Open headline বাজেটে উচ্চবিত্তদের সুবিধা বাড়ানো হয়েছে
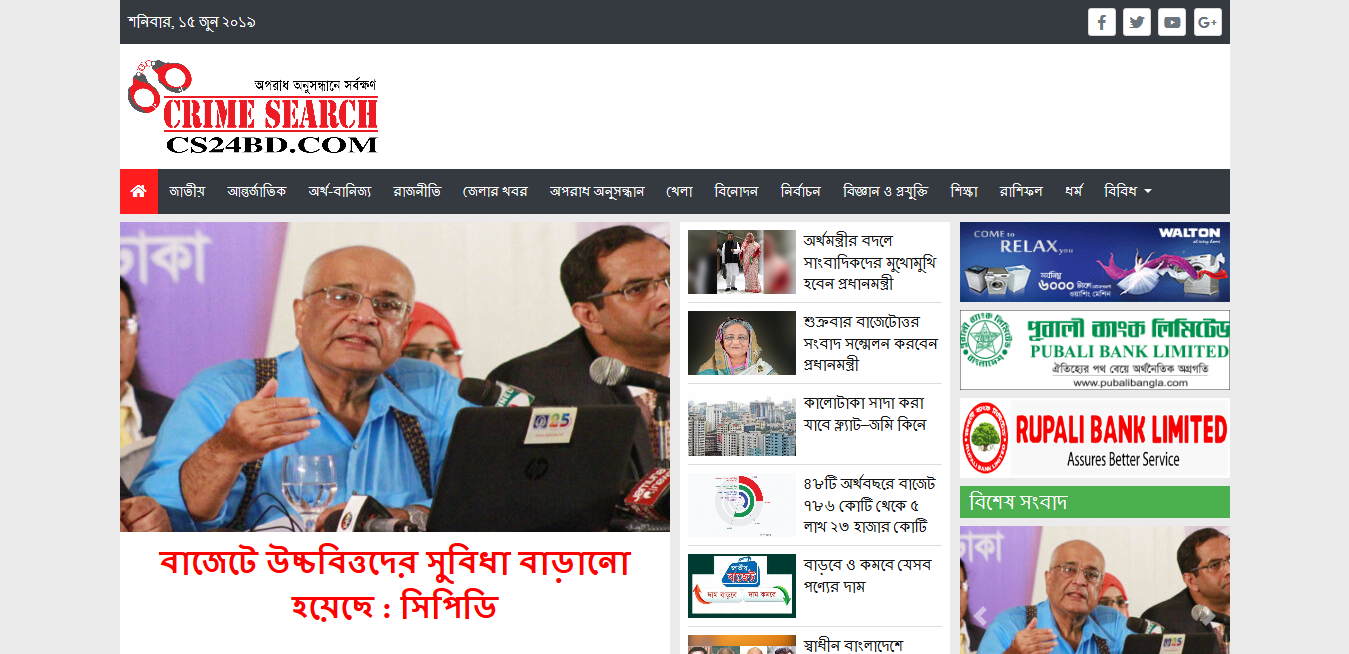This screenshot has height=654, width=1349. click(x=395, y=585)
